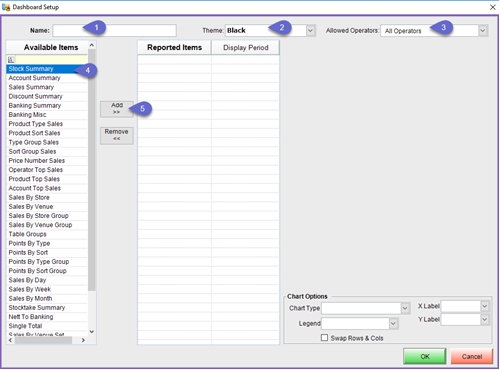Select Banking Misc item

47,115
